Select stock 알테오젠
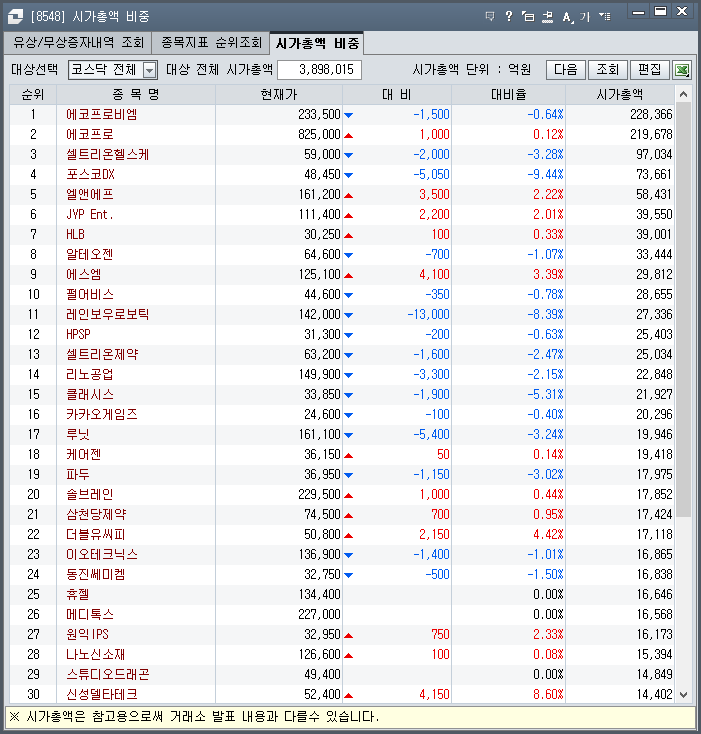701x734 pixels. (90, 255)
